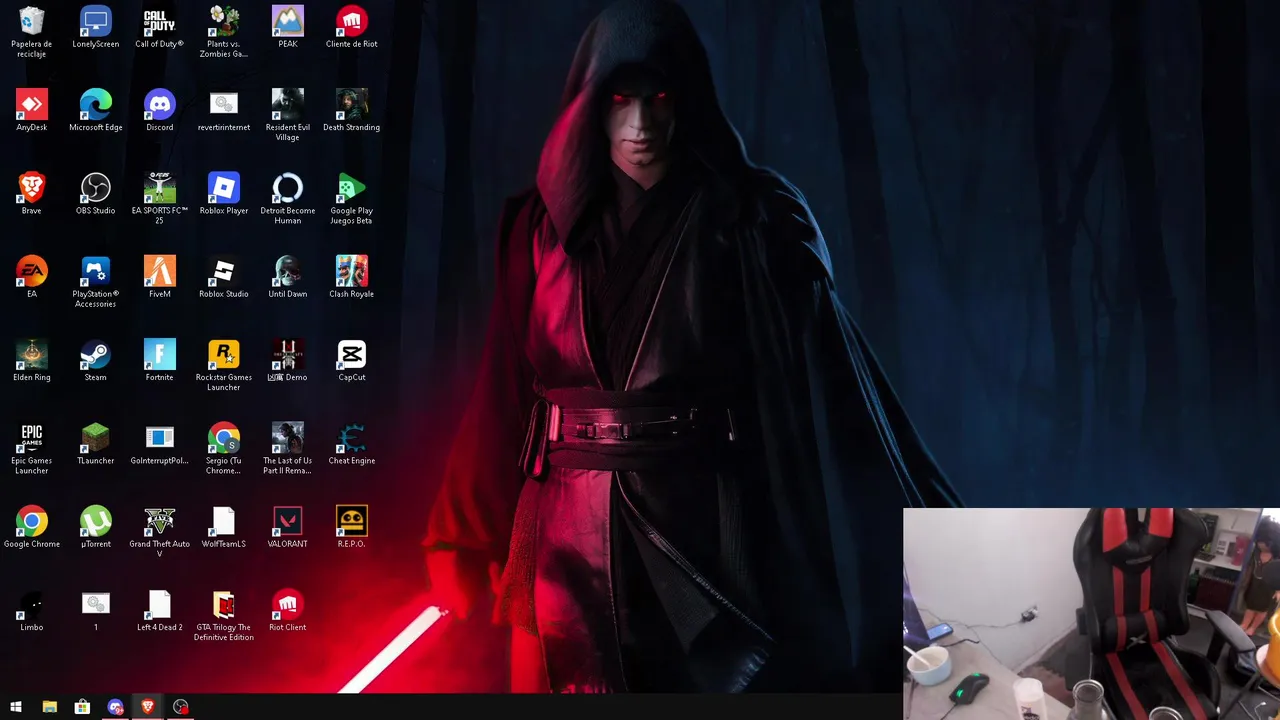Screen dimensions: 1280x720
Task: Select the Elden Ring desktop icon
Action: tap(31, 354)
